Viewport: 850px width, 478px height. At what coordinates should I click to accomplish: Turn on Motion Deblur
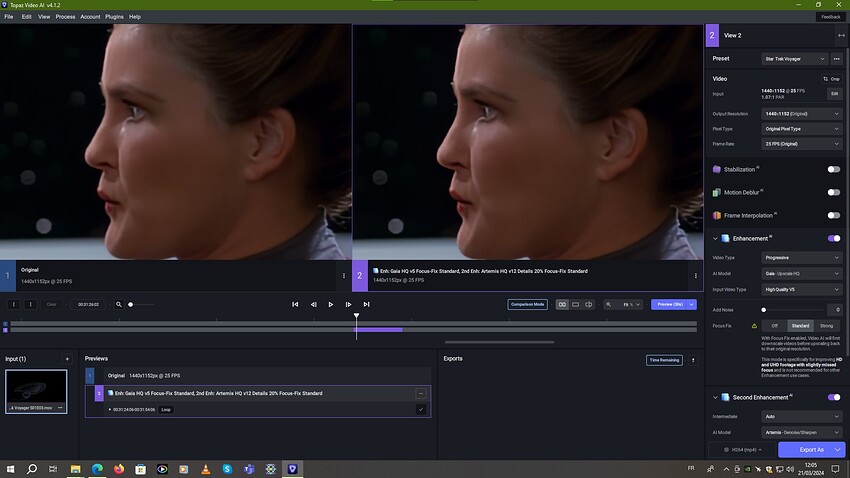point(833,192)
